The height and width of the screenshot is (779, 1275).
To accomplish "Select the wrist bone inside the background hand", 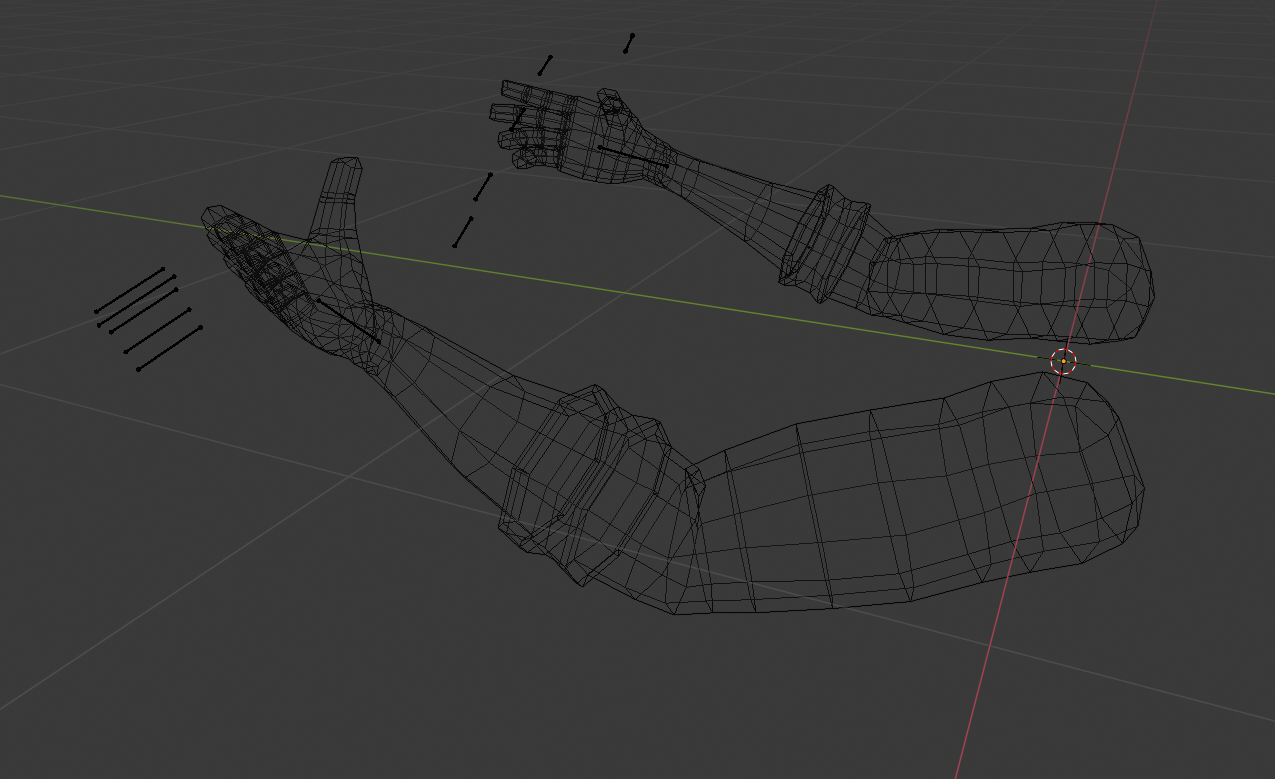I will 634,157.
